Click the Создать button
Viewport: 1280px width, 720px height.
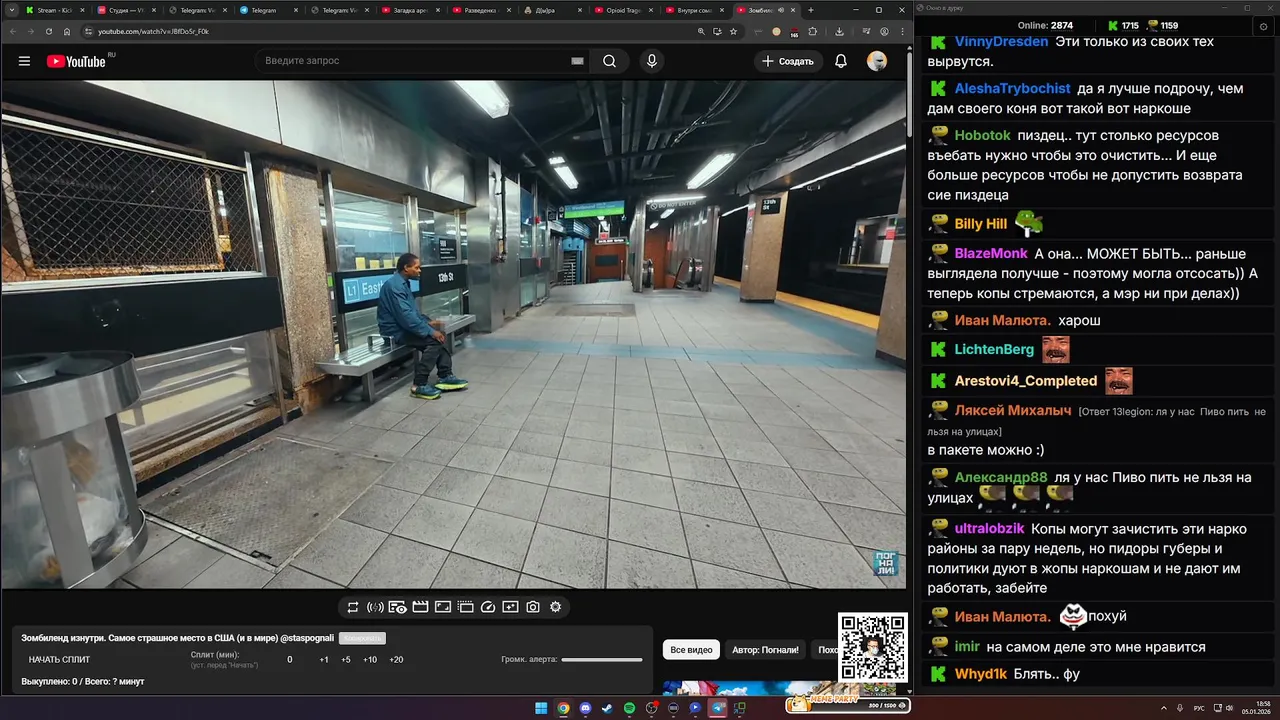click(x=788, y=61)
